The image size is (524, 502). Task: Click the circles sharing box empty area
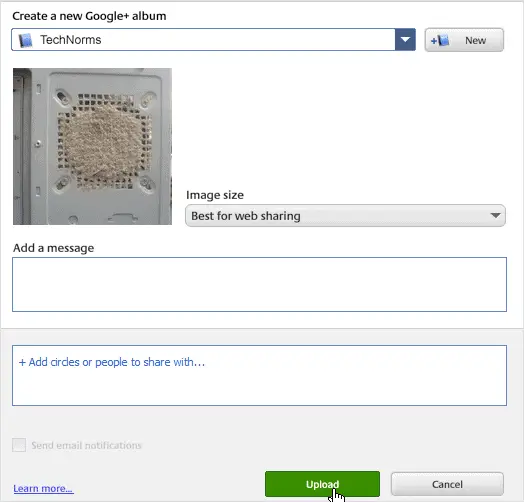point(259,388)
